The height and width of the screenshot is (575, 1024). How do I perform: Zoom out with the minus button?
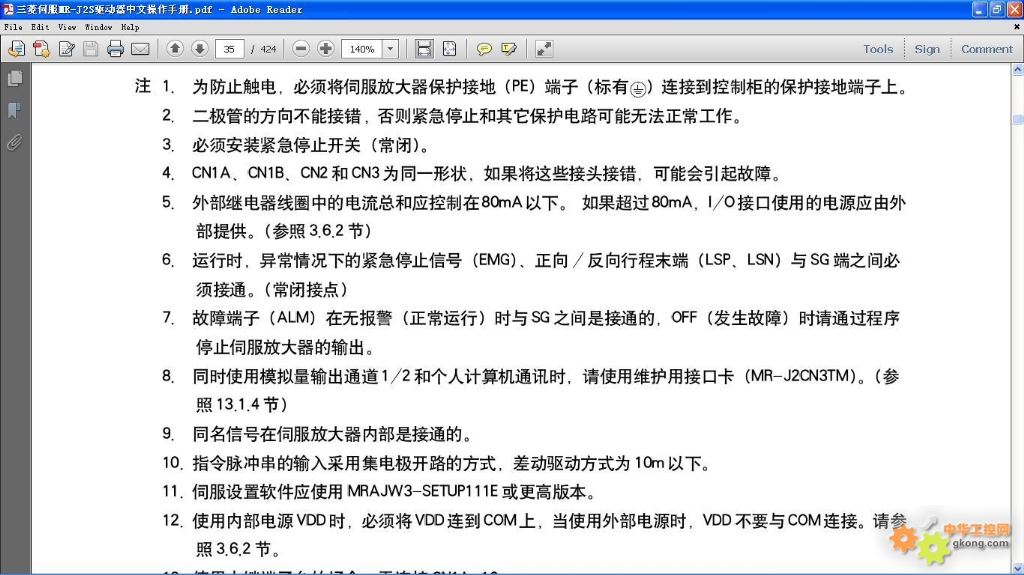[x=301, y=48]
